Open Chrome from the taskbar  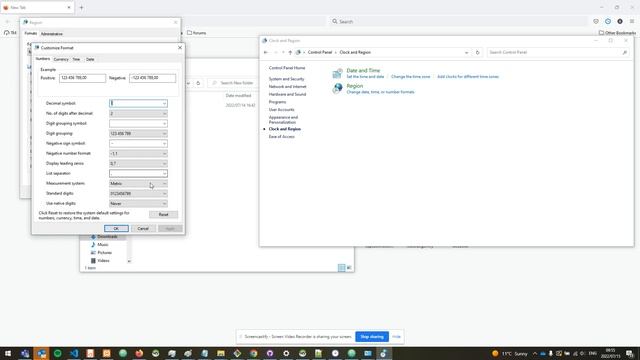(253, 353)
